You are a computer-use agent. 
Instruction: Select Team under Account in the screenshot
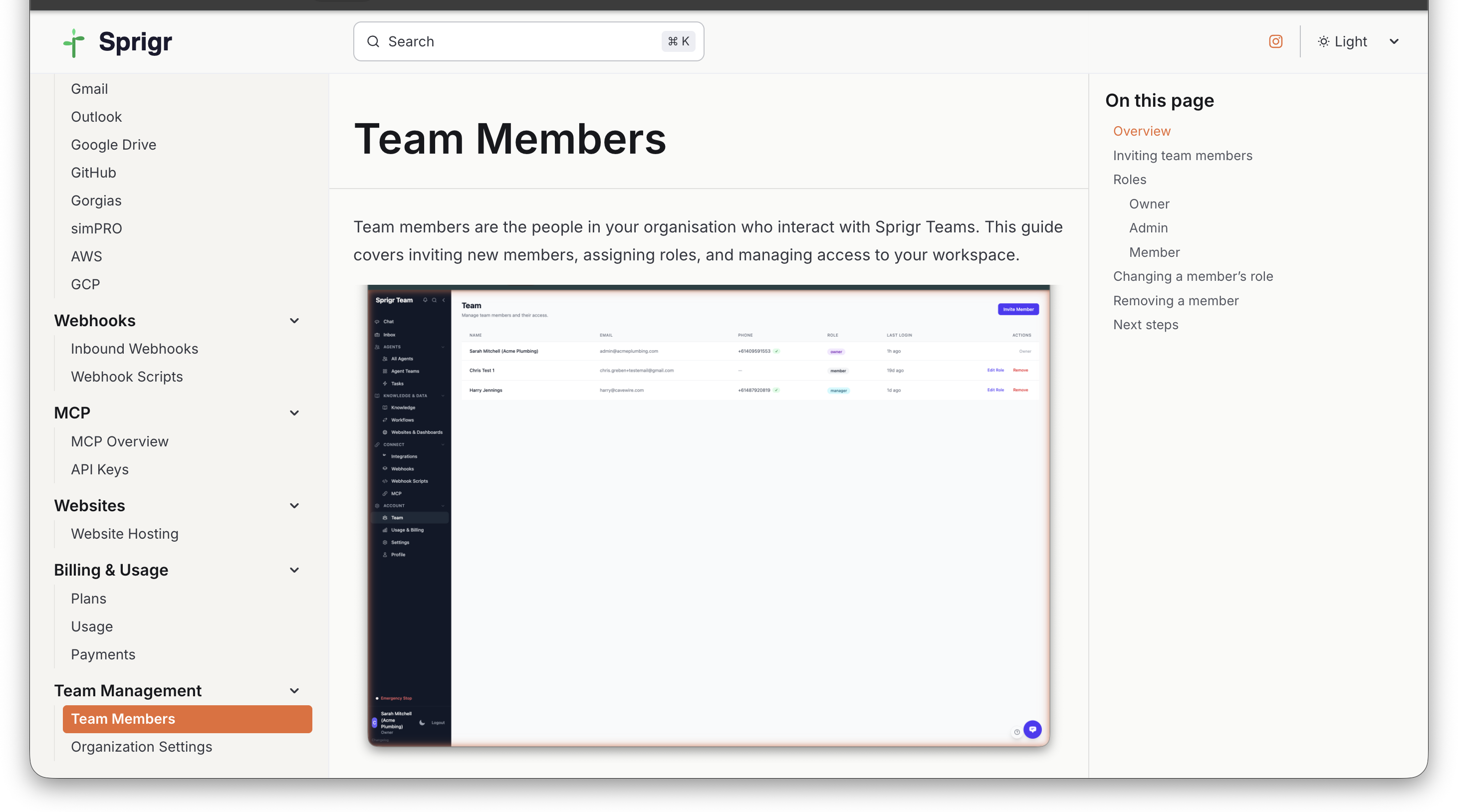[396, 518]
